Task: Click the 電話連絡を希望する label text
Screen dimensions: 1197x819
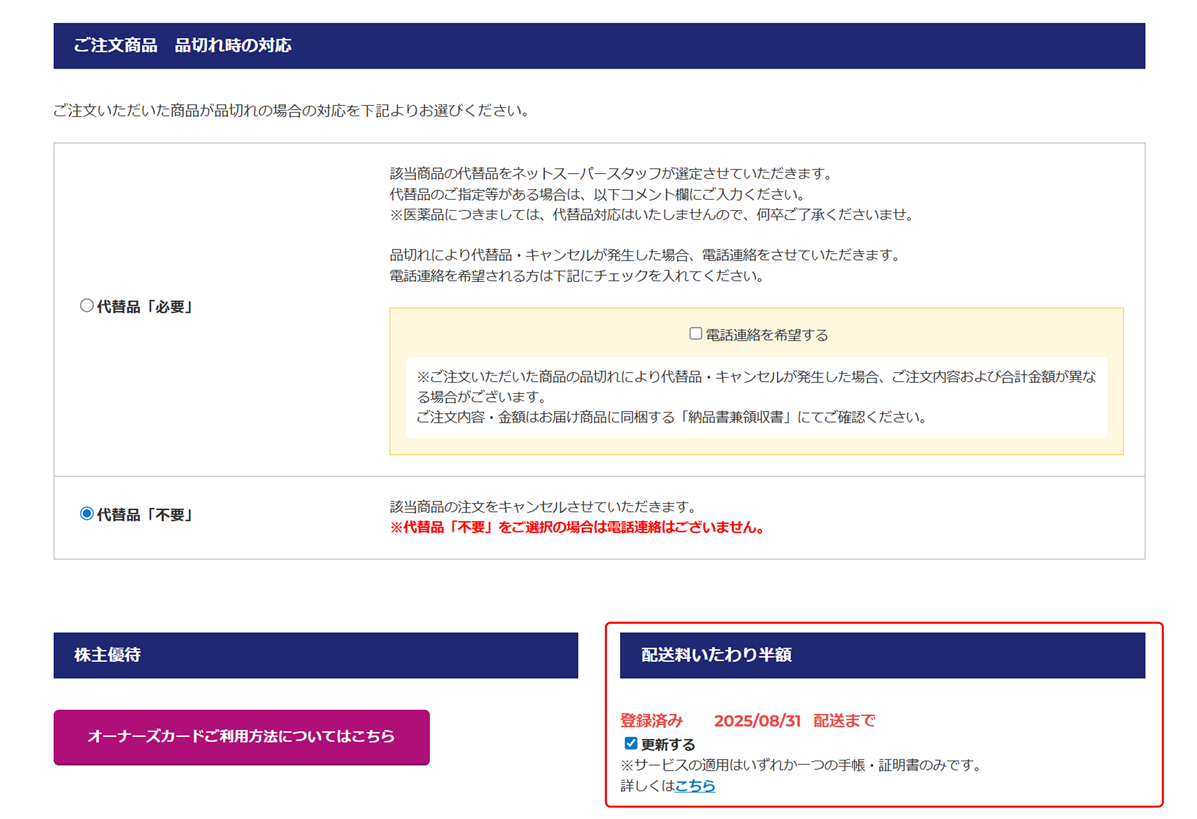Action: 767,335
